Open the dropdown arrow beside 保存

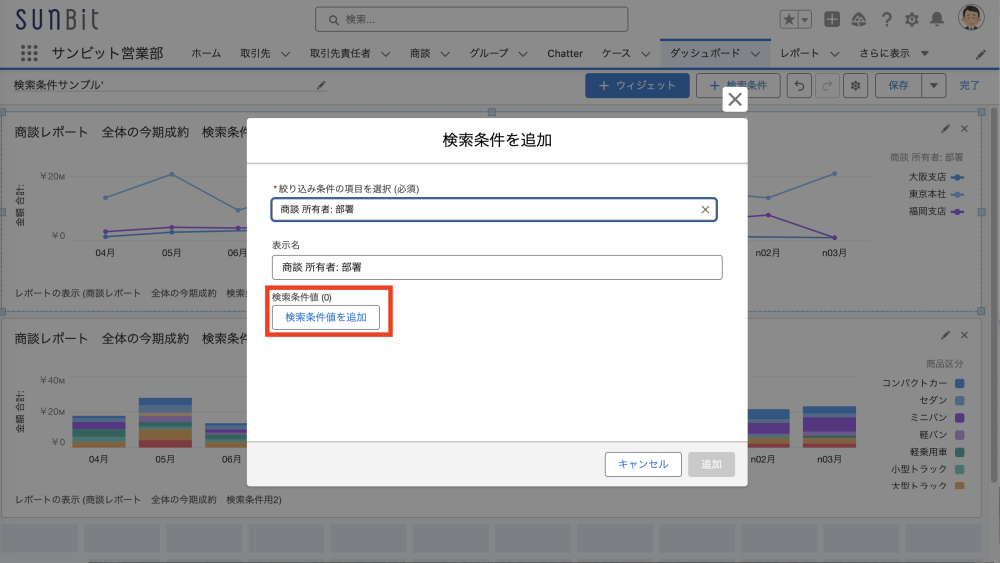click(x=933, y=86)
